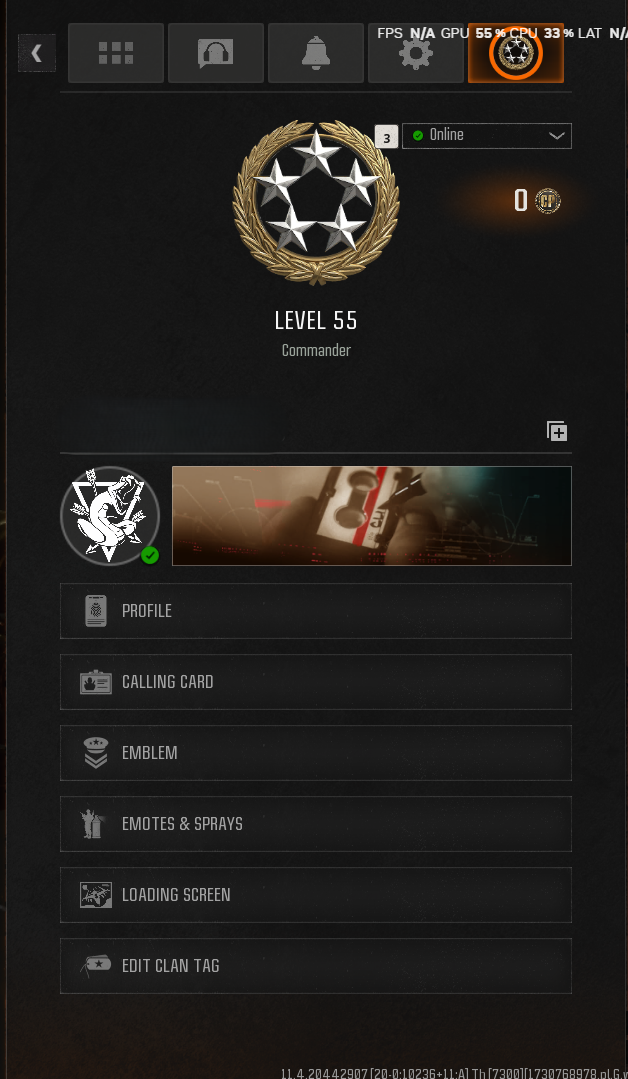Click the snake emblem avatar
628x1079 pixels.
coord(110,515)
